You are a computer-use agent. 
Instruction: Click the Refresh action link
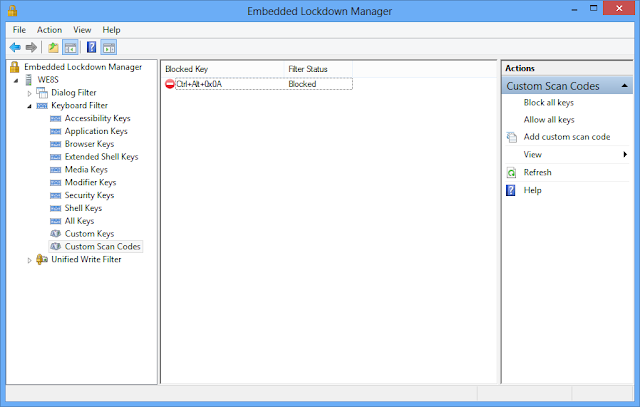pos(538,172)
